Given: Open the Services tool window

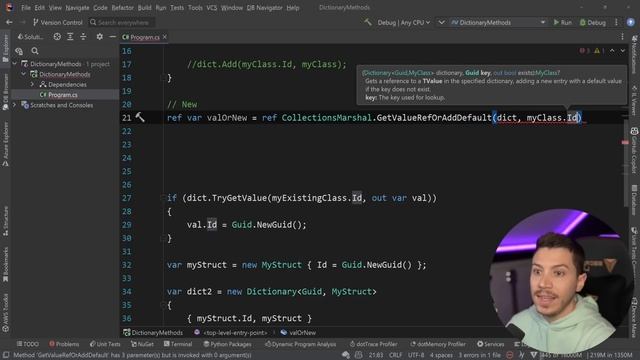Looking at the screenshot, I should coord(491,344).
